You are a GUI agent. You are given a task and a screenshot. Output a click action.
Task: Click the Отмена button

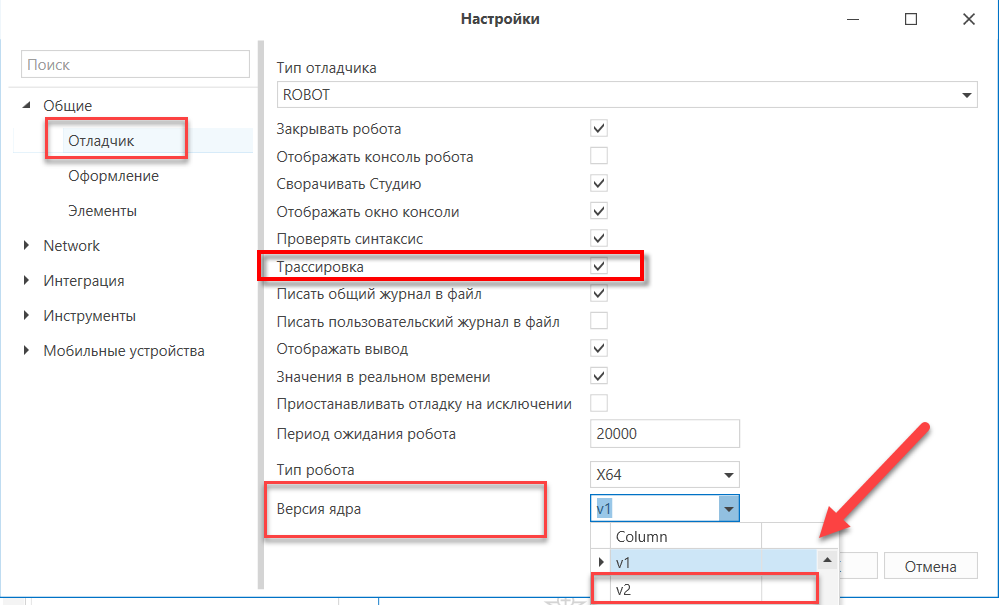[x=930, y=566]
